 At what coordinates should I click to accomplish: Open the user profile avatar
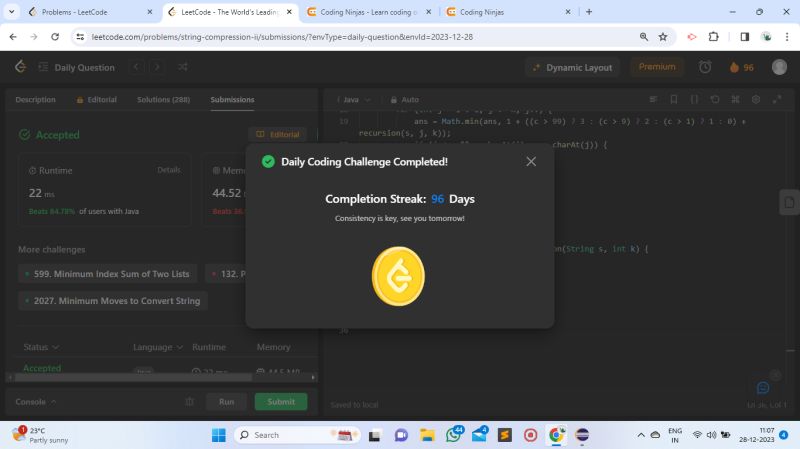779,67
